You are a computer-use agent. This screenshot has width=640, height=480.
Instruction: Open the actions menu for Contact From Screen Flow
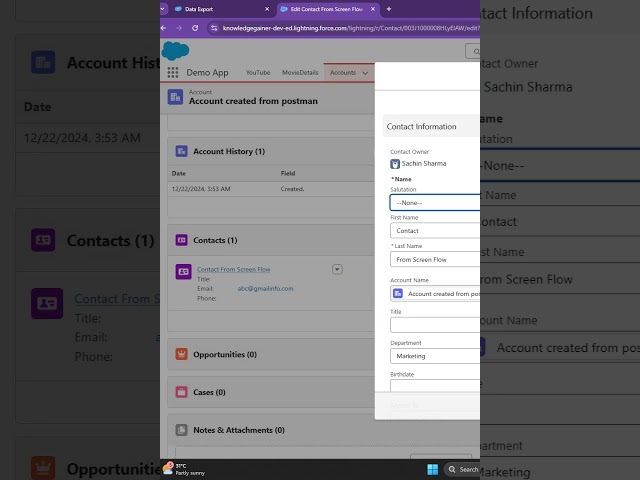pos(337,269)
